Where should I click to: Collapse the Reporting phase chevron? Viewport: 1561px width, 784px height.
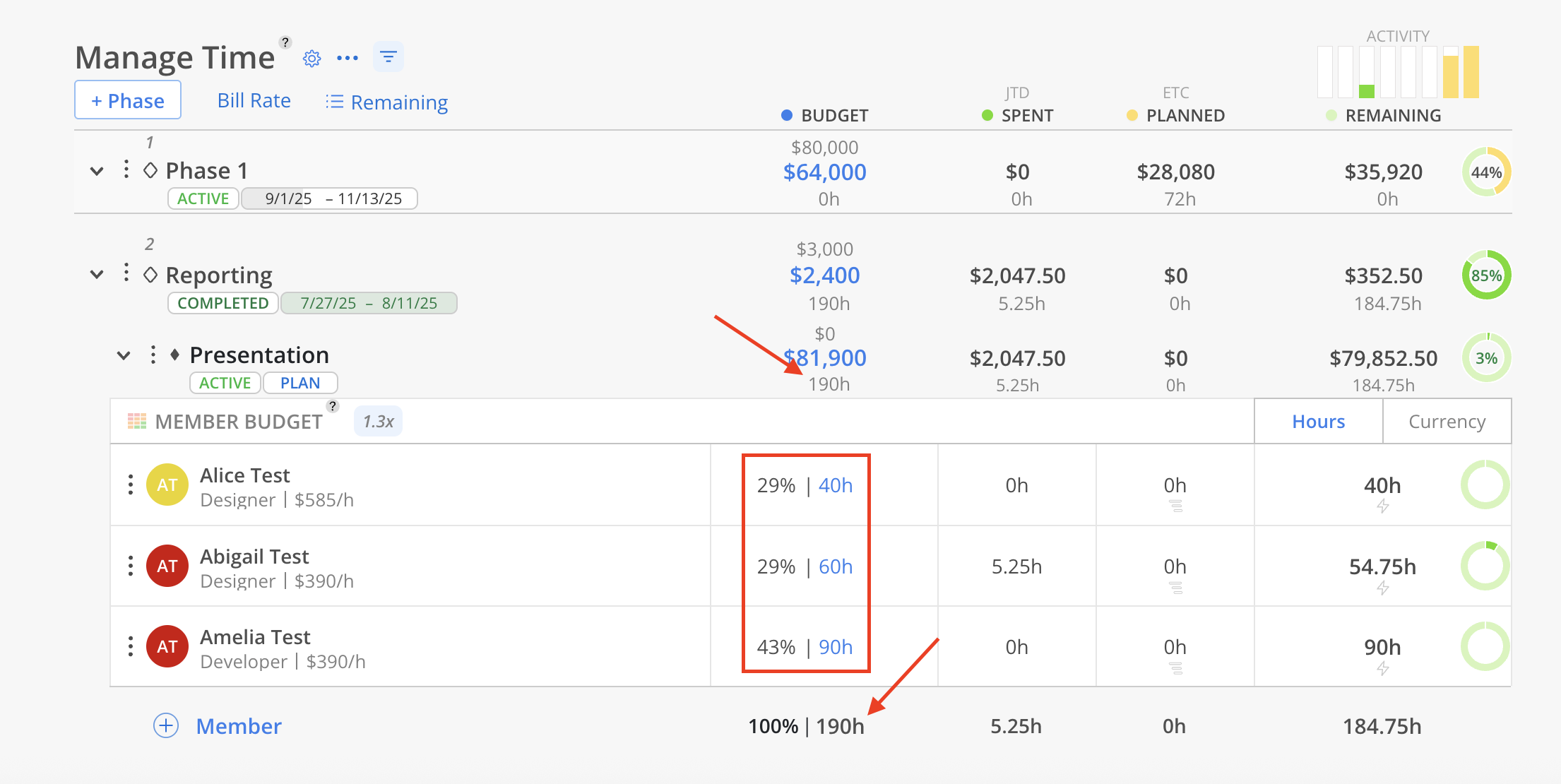pyautogui.click(x=97, y=275)
